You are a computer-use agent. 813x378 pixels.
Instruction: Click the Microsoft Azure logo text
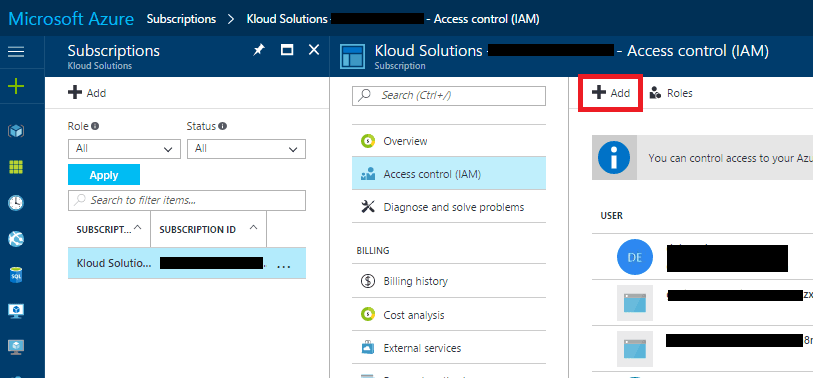point(71,19)
